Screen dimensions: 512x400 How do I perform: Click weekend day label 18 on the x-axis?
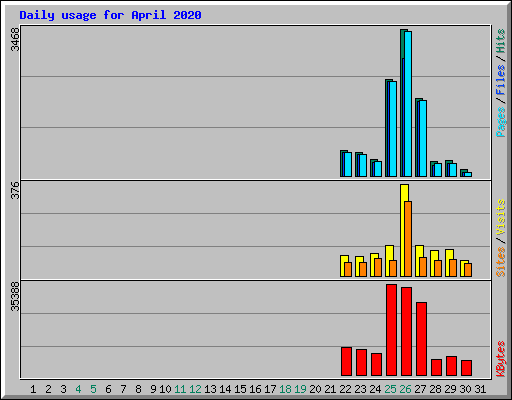pos(285,389)
